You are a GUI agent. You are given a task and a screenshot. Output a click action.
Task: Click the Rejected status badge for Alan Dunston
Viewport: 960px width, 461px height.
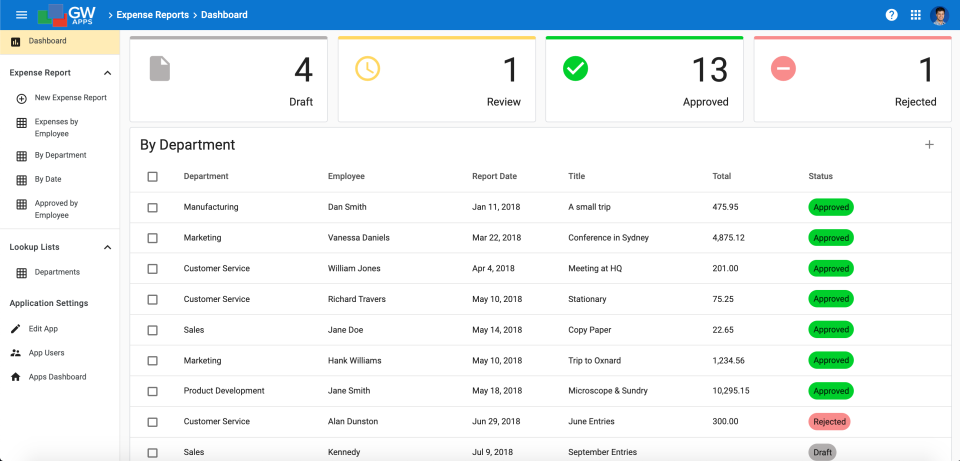(830, 422)
